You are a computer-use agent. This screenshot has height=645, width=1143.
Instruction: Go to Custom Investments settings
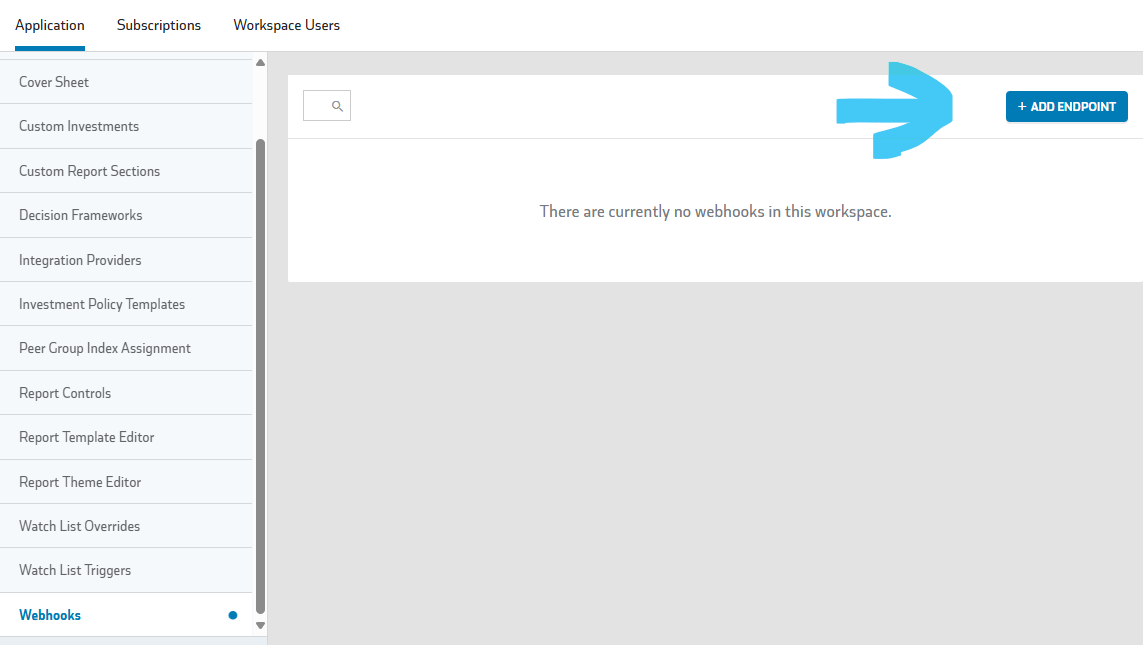[79, 126]
